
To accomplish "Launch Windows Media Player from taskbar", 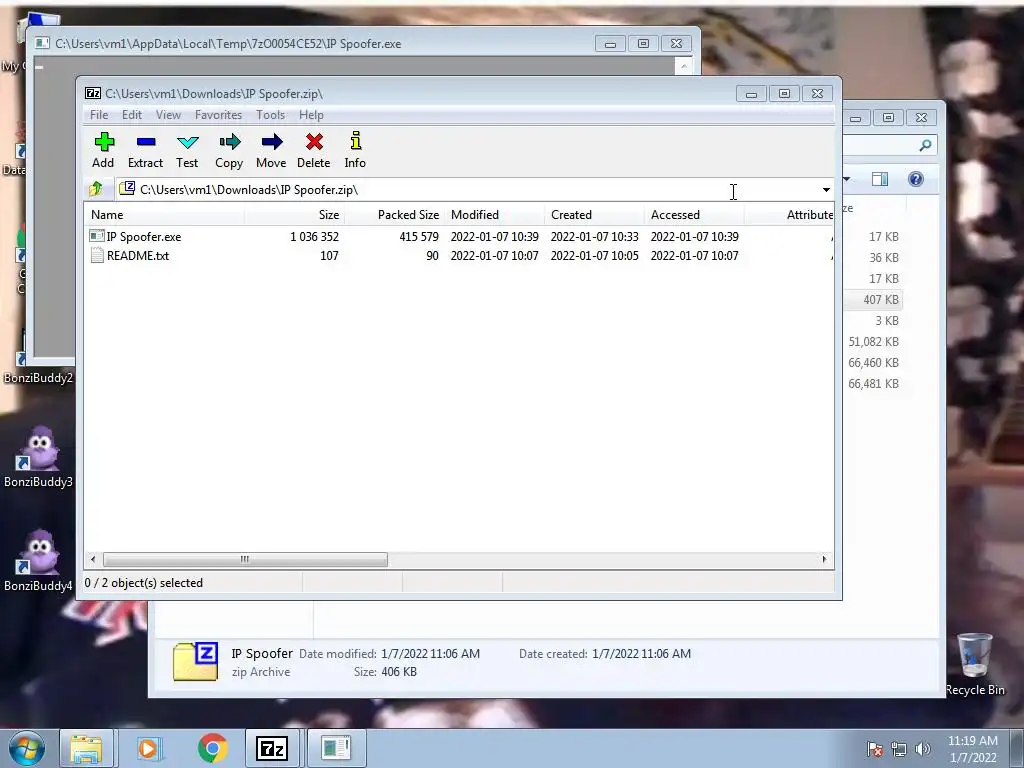I will pos(148,748).
